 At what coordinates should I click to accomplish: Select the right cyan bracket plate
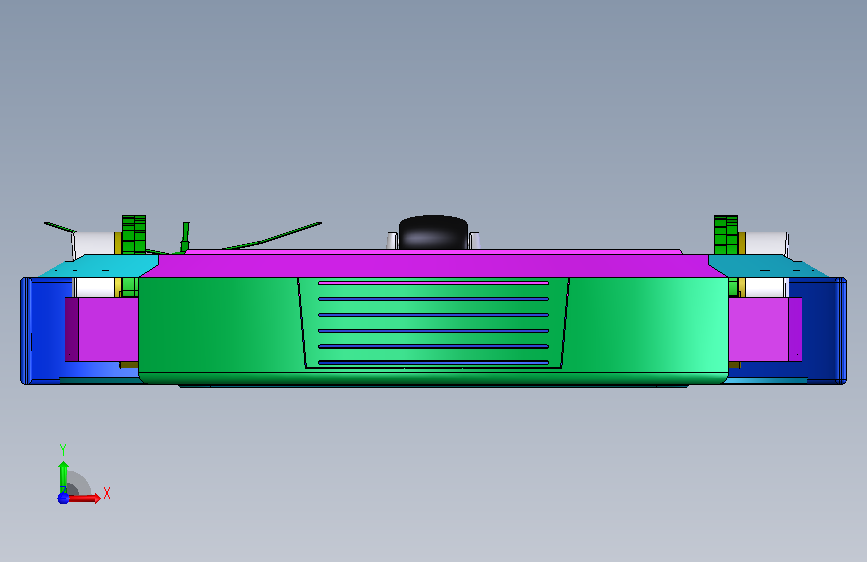tap(769, 266)
